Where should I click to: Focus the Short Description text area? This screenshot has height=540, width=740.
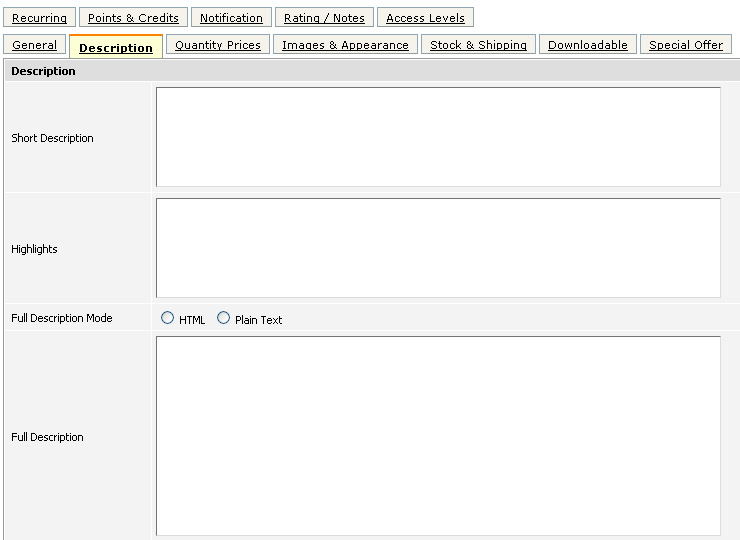(438, 137)
